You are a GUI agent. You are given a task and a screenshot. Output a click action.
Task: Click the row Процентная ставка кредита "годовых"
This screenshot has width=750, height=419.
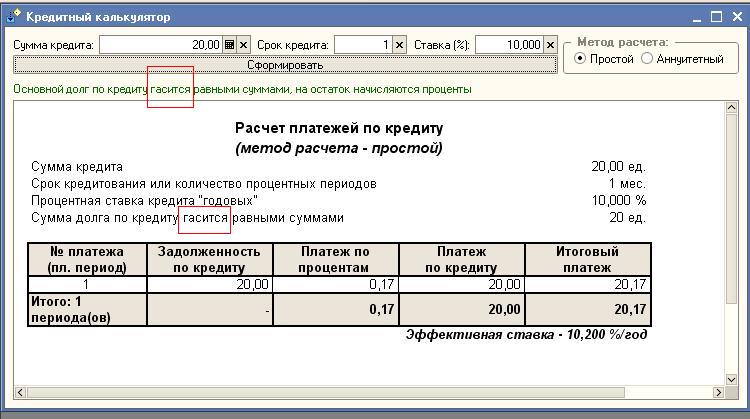coord(144,201)
